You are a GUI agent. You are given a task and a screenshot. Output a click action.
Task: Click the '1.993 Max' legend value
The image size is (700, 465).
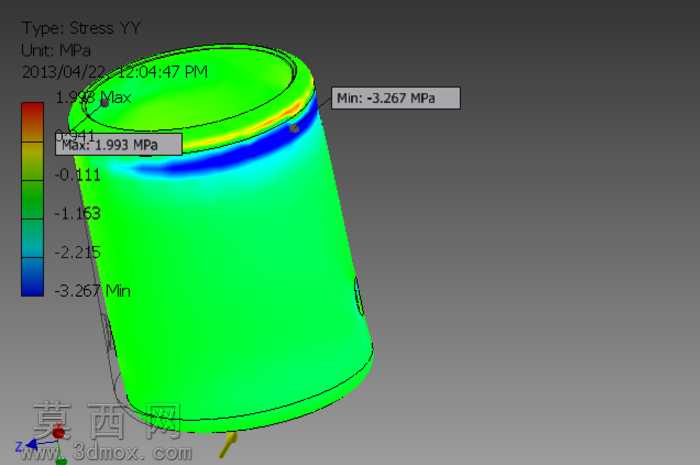coord(93,97)
